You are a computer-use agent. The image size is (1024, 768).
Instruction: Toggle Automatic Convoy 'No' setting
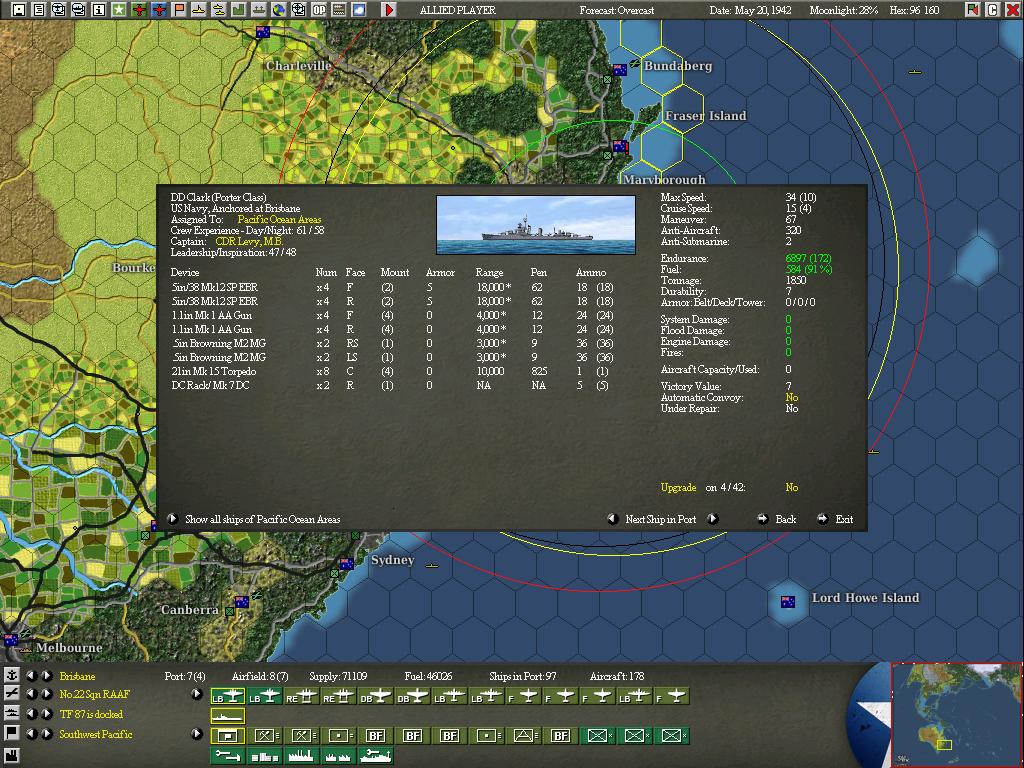[x=792, y=397]
